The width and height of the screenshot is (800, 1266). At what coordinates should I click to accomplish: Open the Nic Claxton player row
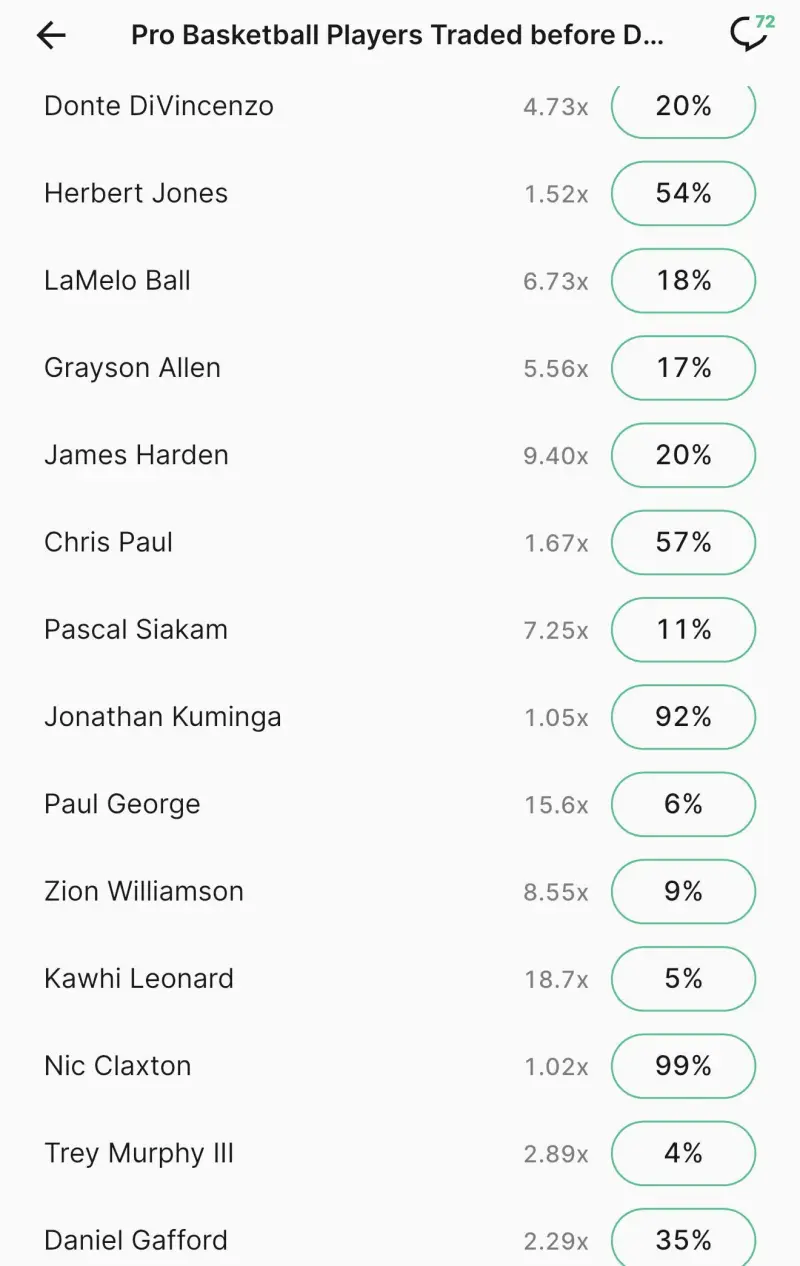[x=118, y=1066]
